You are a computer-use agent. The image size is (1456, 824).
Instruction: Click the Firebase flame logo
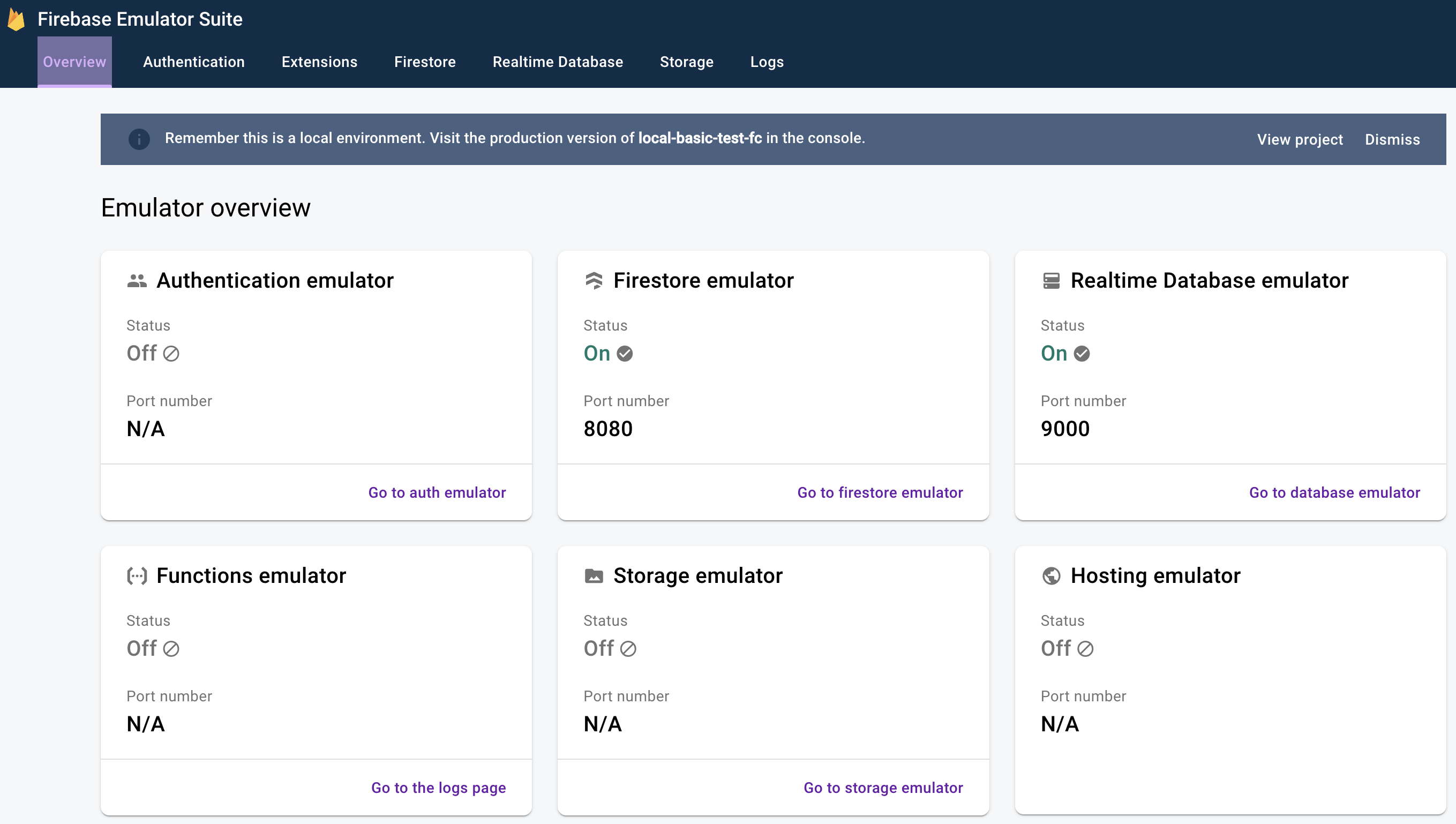tap(17, 19)
